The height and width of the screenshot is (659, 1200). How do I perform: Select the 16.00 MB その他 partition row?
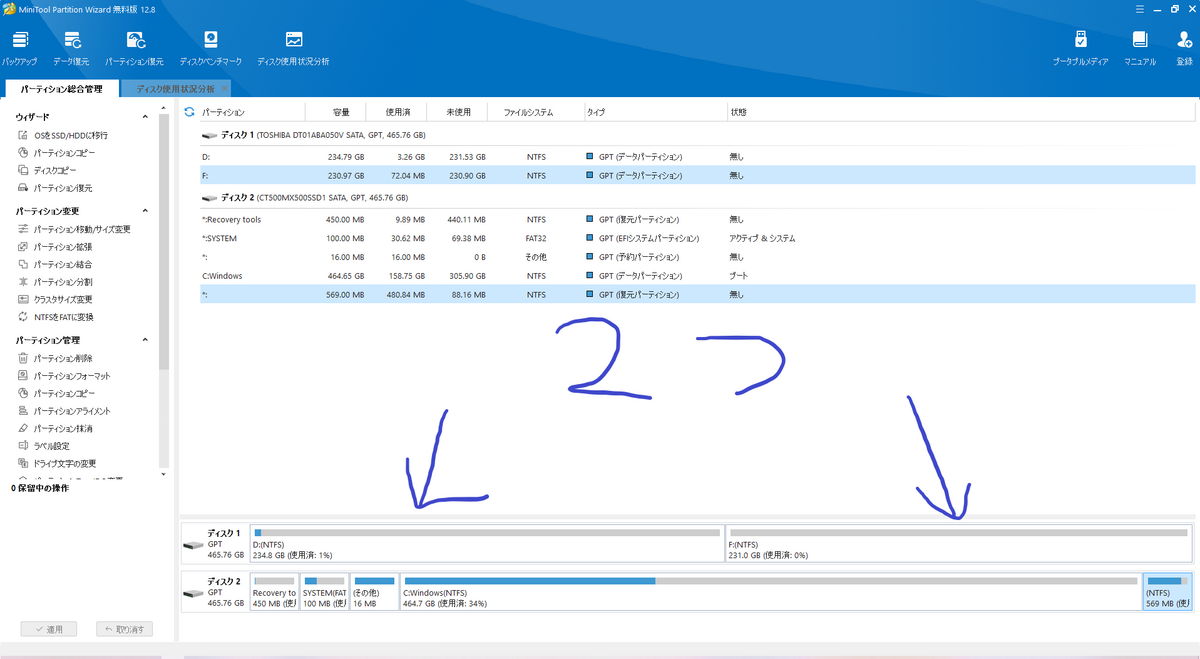[x=698, y=257]
